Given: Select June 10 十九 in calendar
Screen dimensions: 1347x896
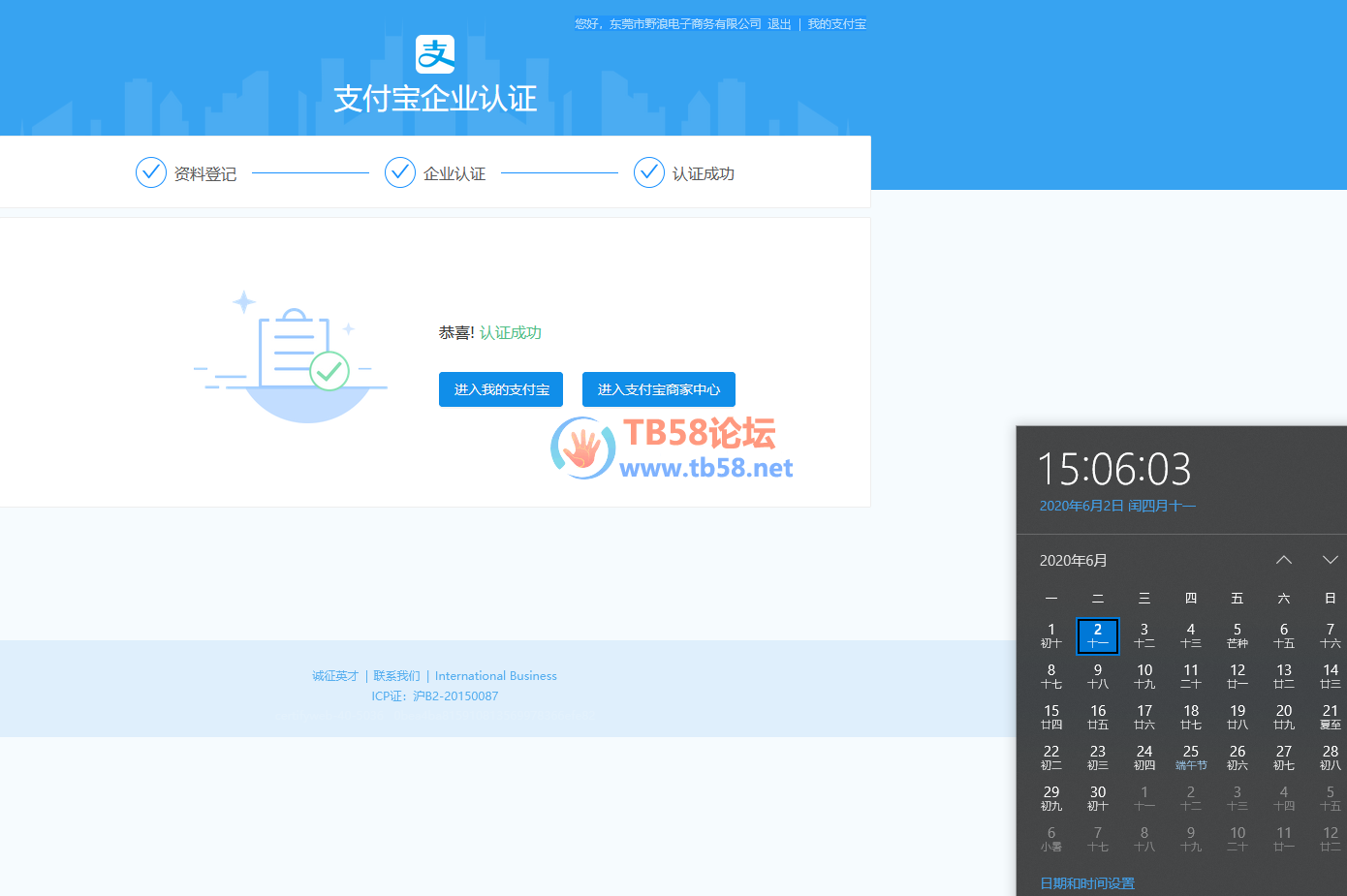Looking at the screenshot, I should pyautogui.click(x=1144, y=677).
